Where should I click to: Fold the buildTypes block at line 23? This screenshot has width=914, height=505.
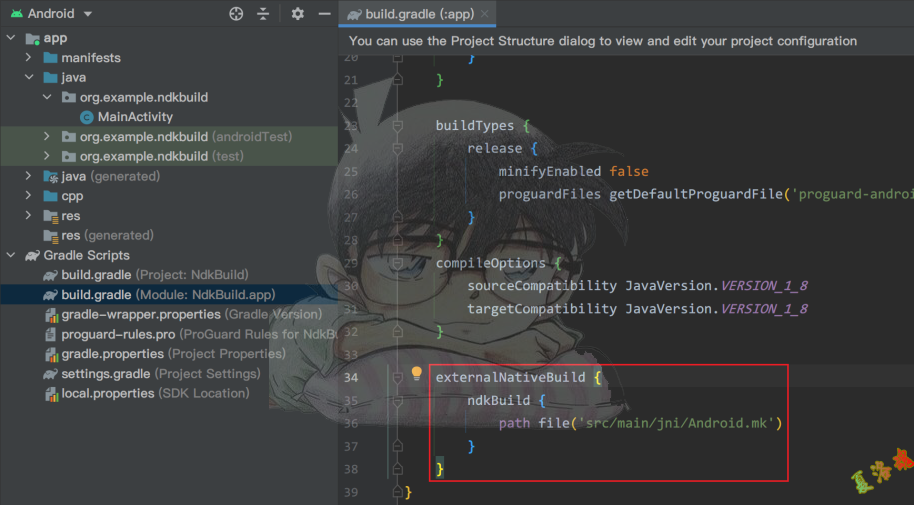coord(398,126)
